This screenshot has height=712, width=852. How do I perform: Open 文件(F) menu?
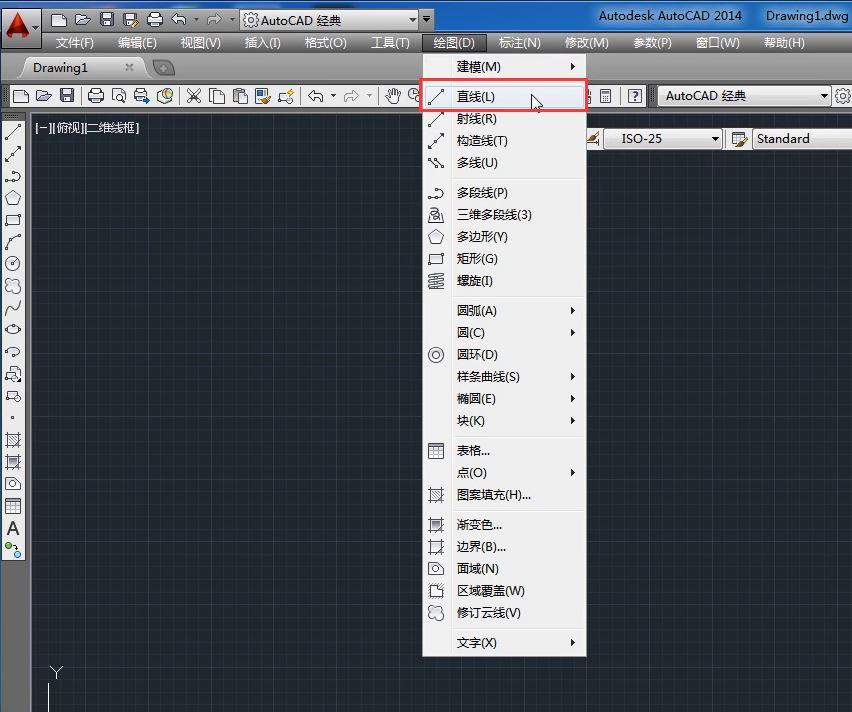(x=74, y=42)
